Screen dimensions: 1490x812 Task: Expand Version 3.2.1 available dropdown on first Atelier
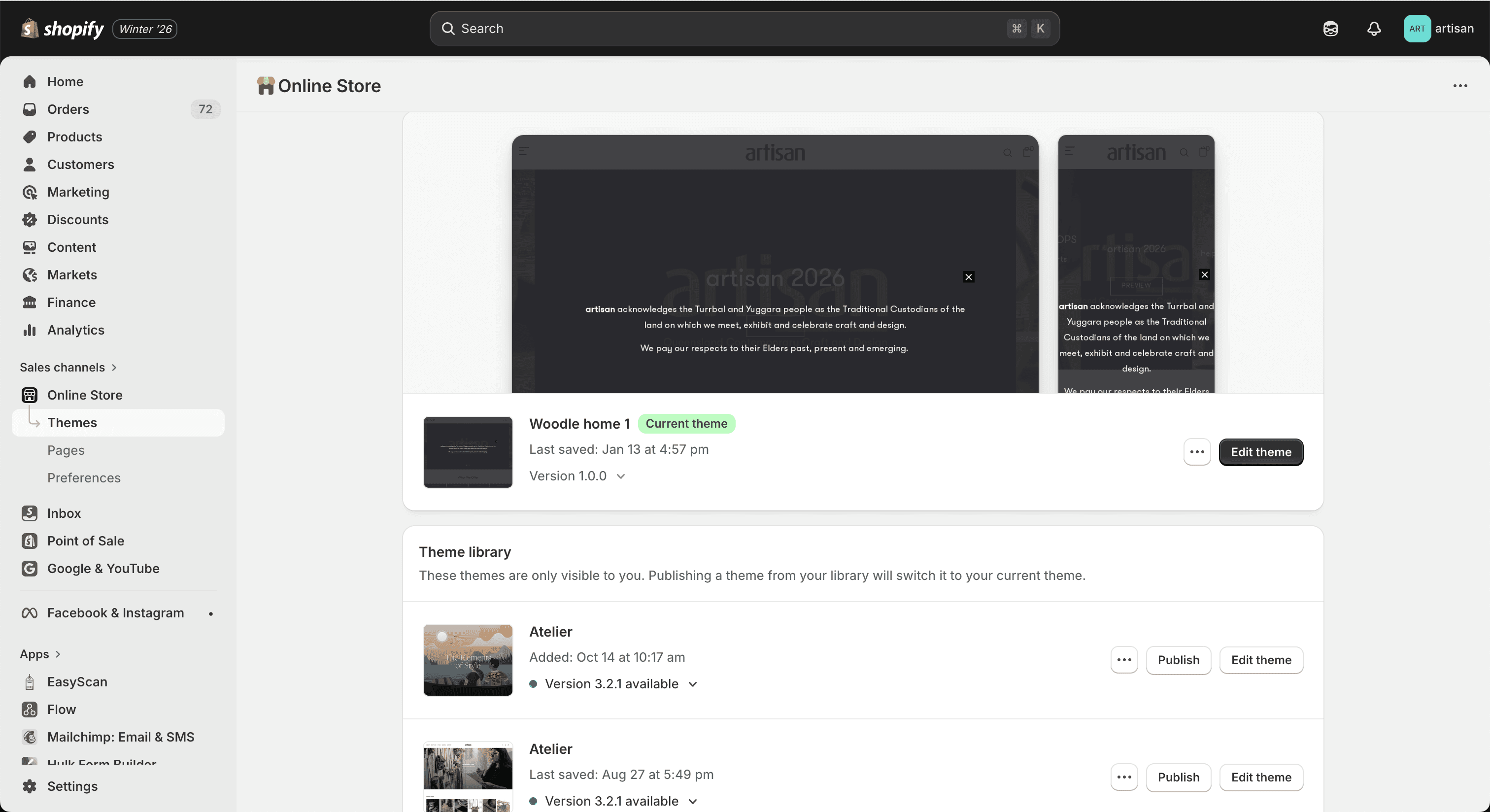pos(692,684)
